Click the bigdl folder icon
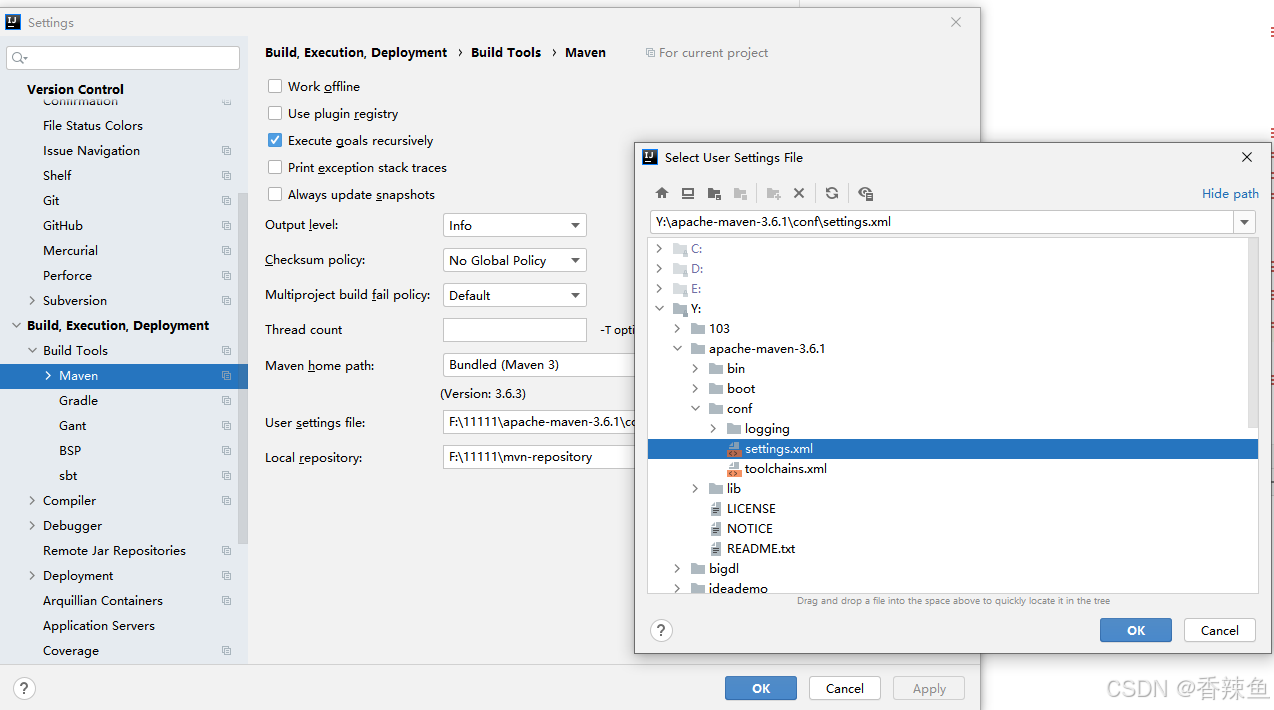The image size is (1274, 710). point(698,569)
